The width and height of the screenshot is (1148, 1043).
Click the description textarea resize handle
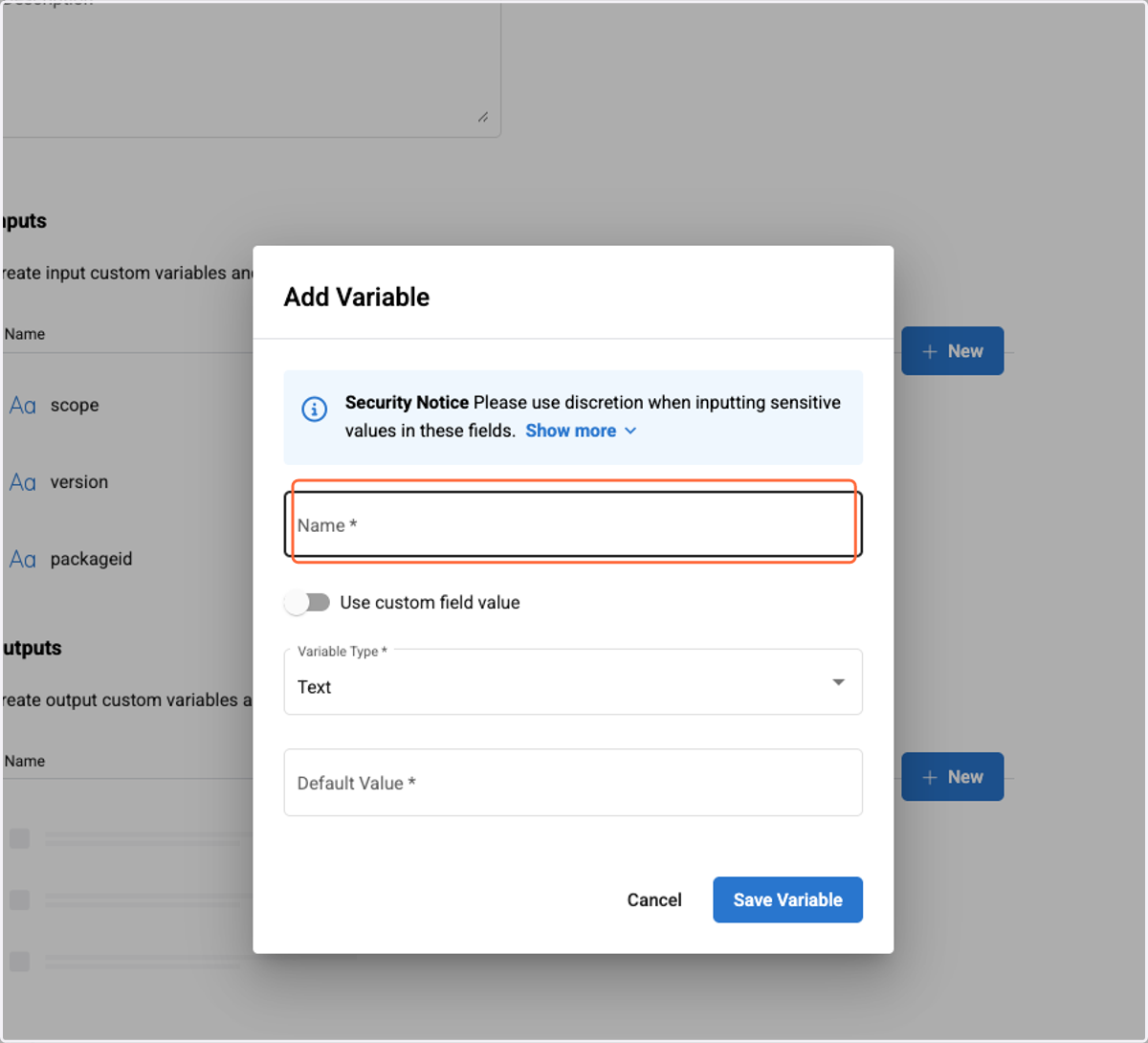coord(483,117)
